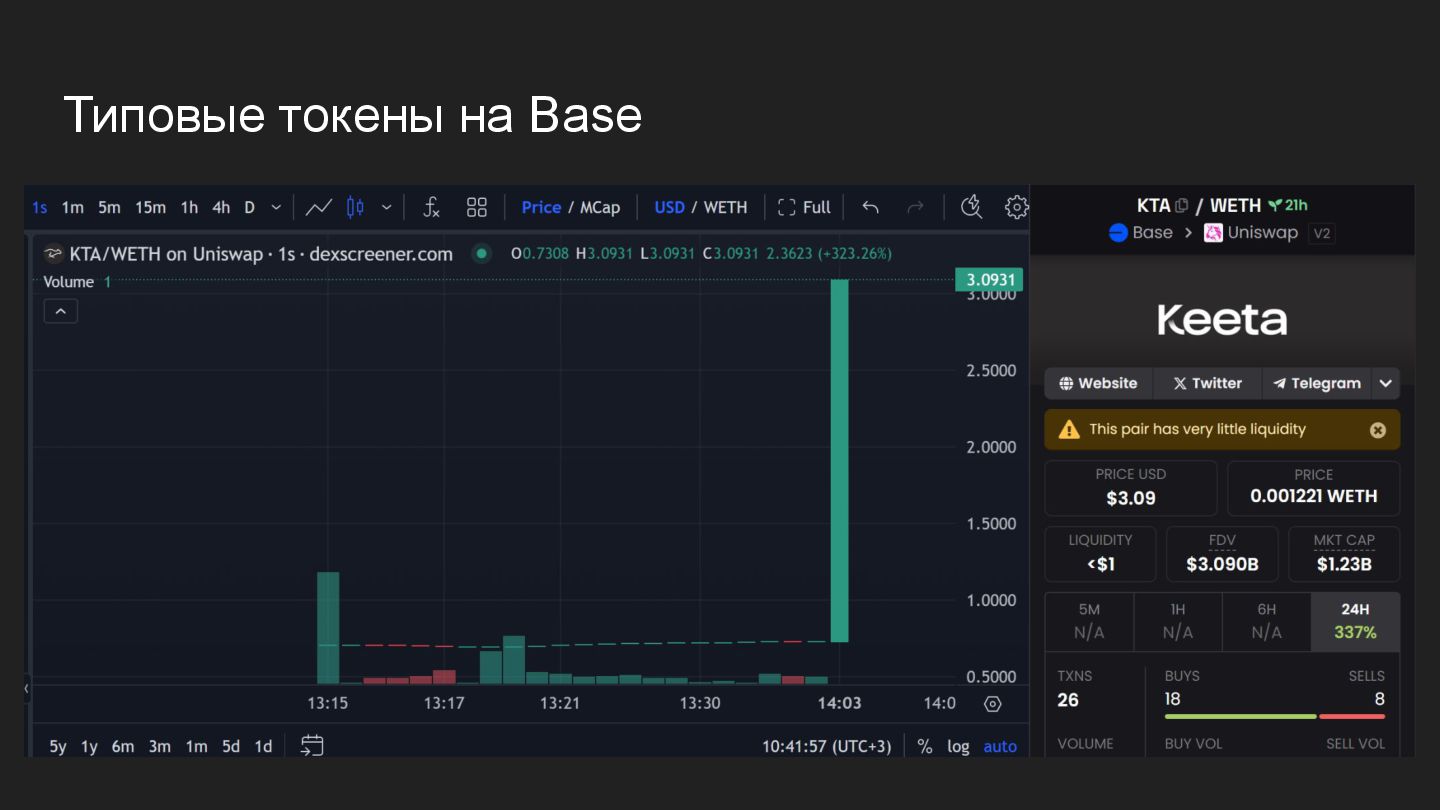
Task: Redo the chart action
Action: click(915, 208)
